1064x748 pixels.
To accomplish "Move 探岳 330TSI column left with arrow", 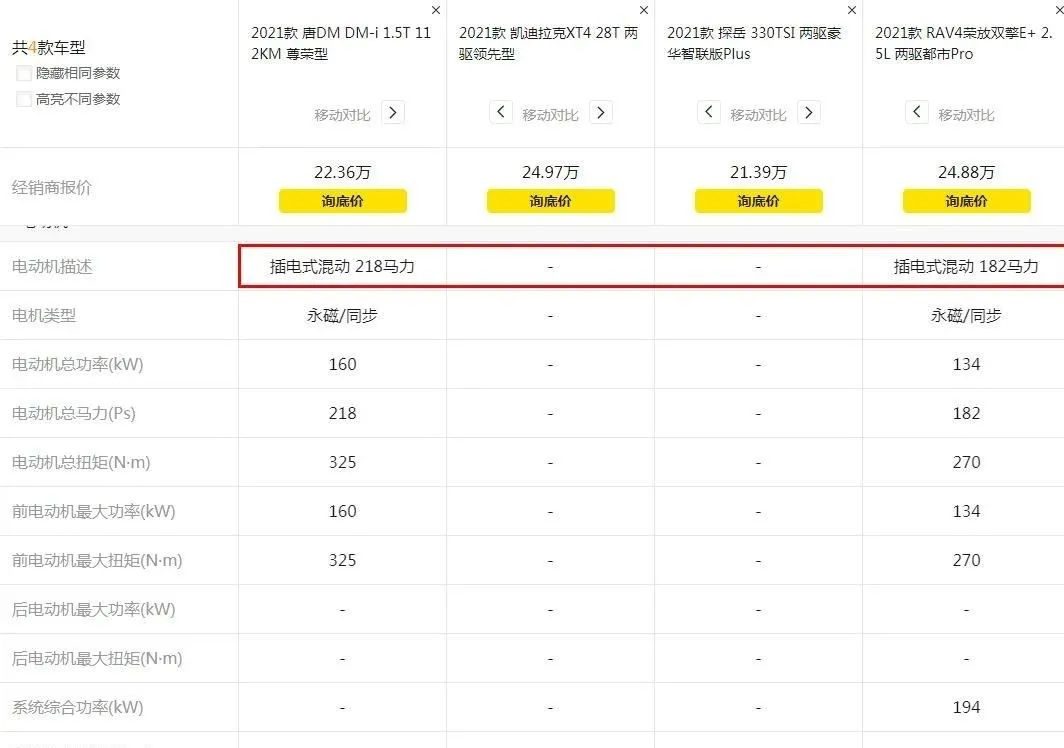I will pyautogui.click(x=708, y=113).
